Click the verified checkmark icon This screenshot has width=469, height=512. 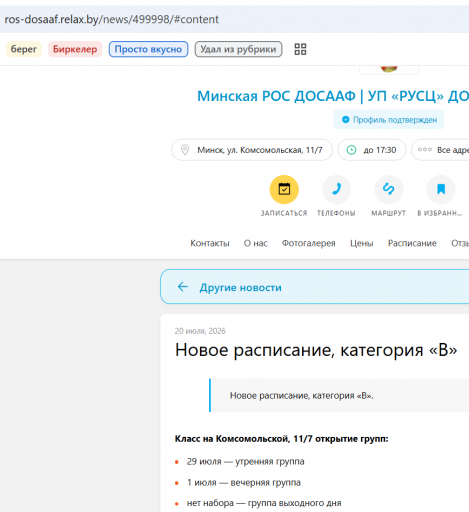pos(346,119)
